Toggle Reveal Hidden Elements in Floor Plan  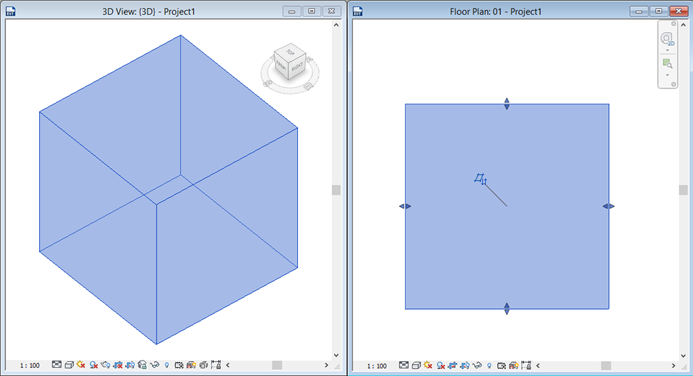pos(489,365)
